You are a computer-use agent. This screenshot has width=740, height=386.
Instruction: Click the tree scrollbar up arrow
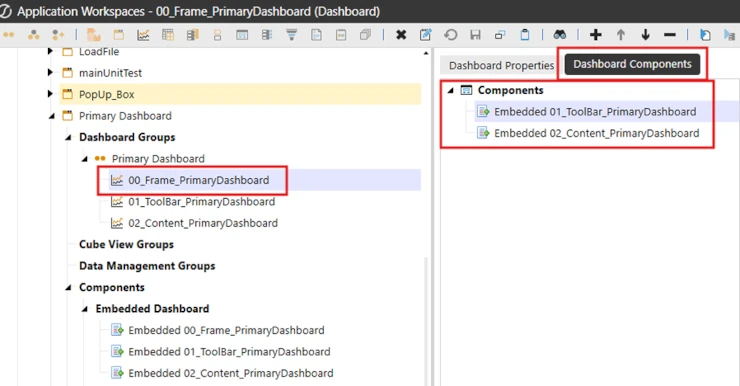(426, 53)
